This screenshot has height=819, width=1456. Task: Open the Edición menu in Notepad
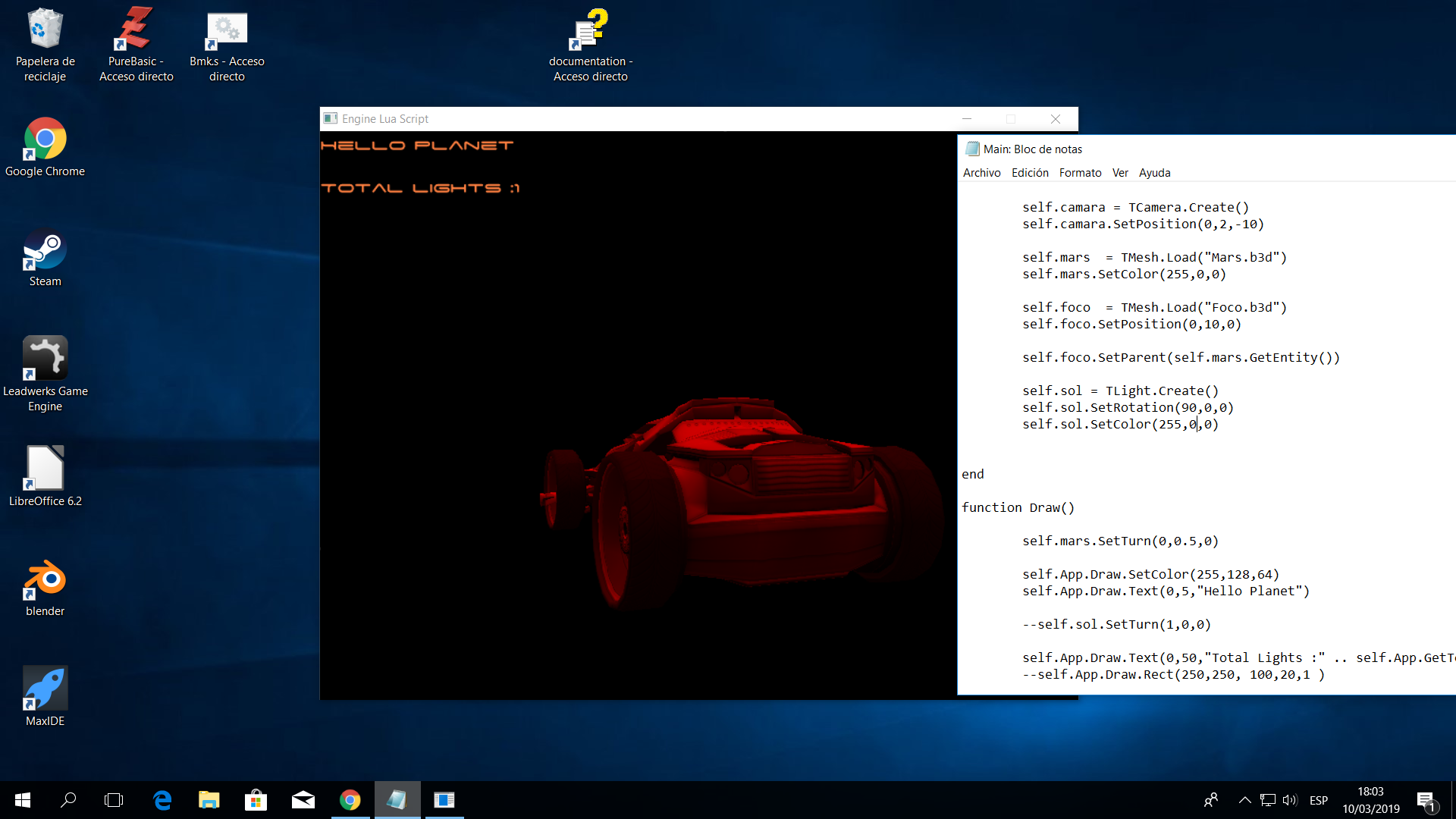[x=1030, y=173]
